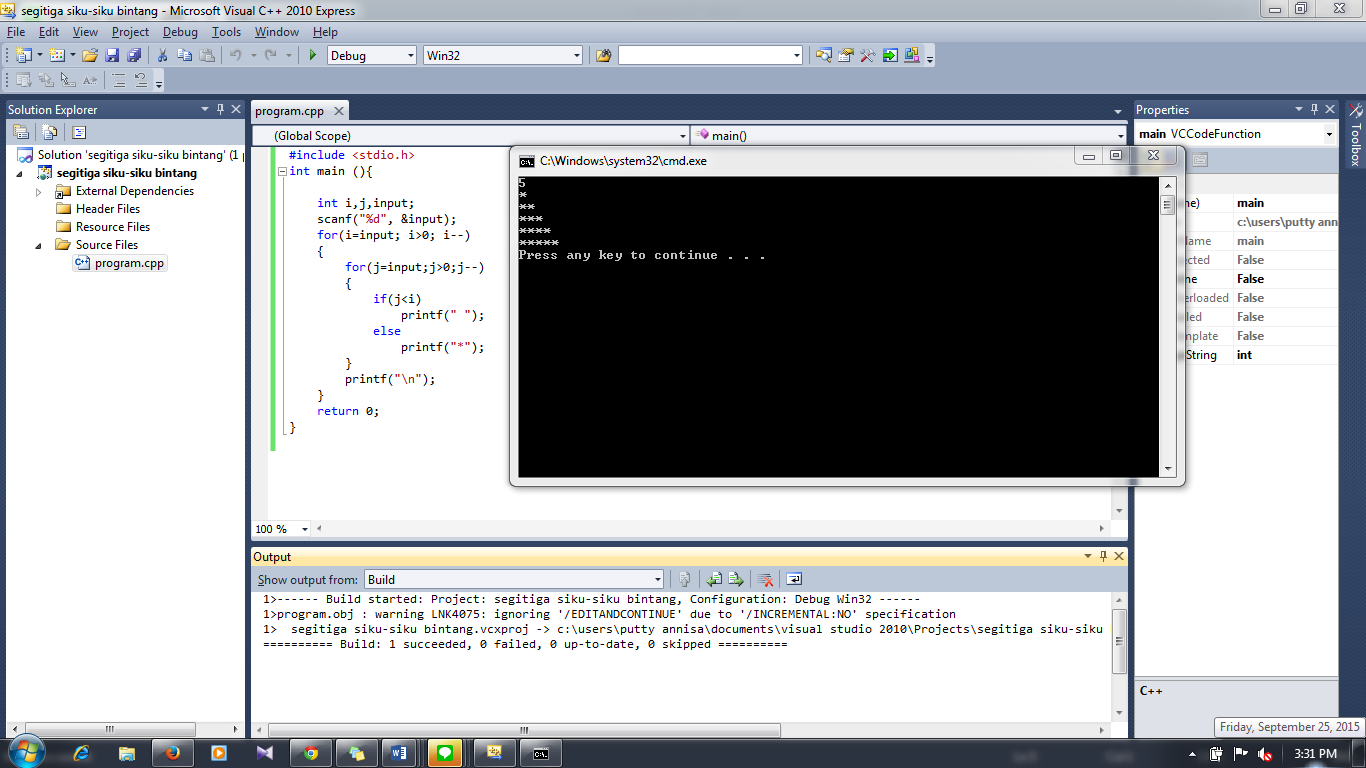This screenshot has height=768, width=1366.
Task: Start debugging with the green play icon
Action: point(313,56)
